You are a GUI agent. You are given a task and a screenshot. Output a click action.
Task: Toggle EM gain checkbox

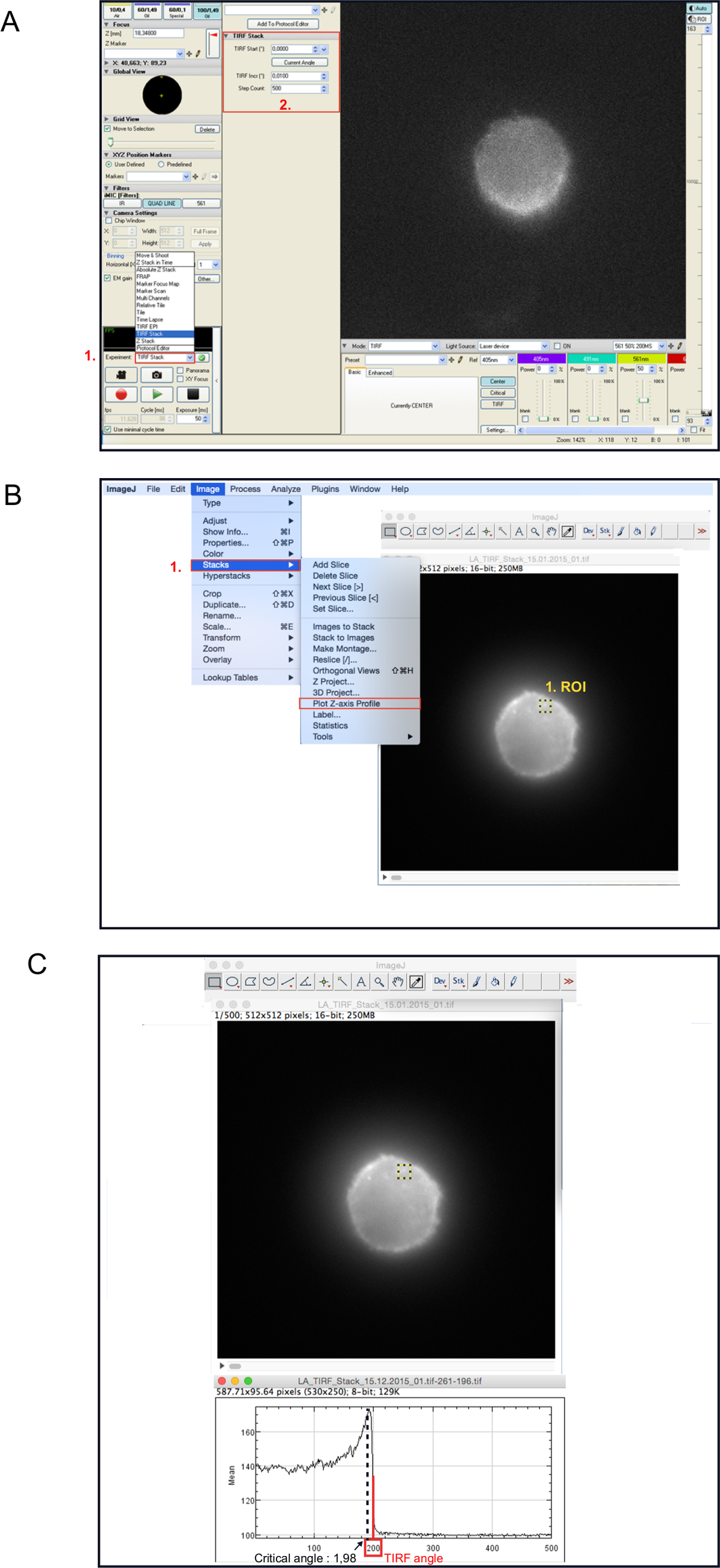[x=108, y=278]
